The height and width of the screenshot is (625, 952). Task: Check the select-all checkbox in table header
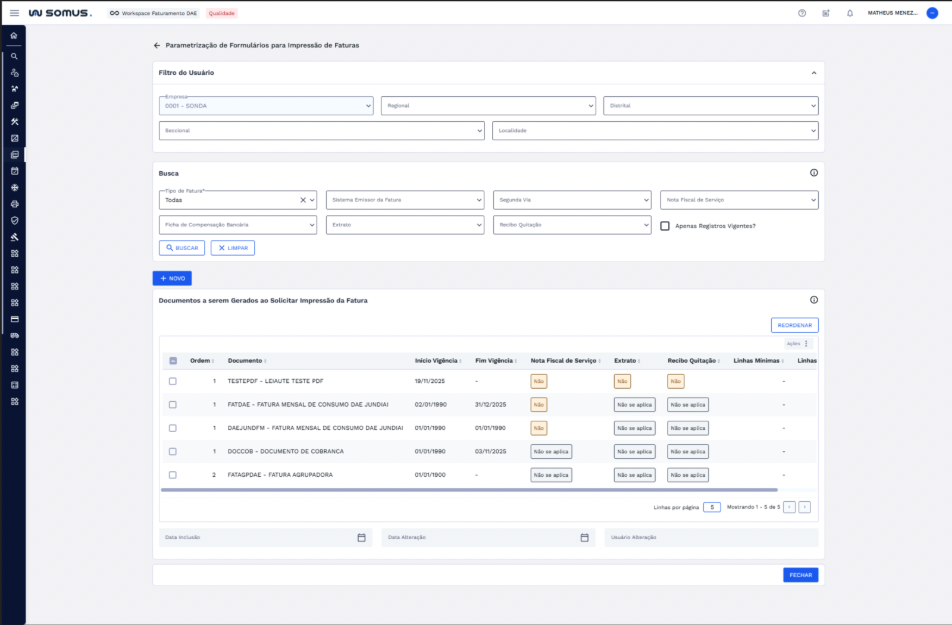(x=173, y=360)
